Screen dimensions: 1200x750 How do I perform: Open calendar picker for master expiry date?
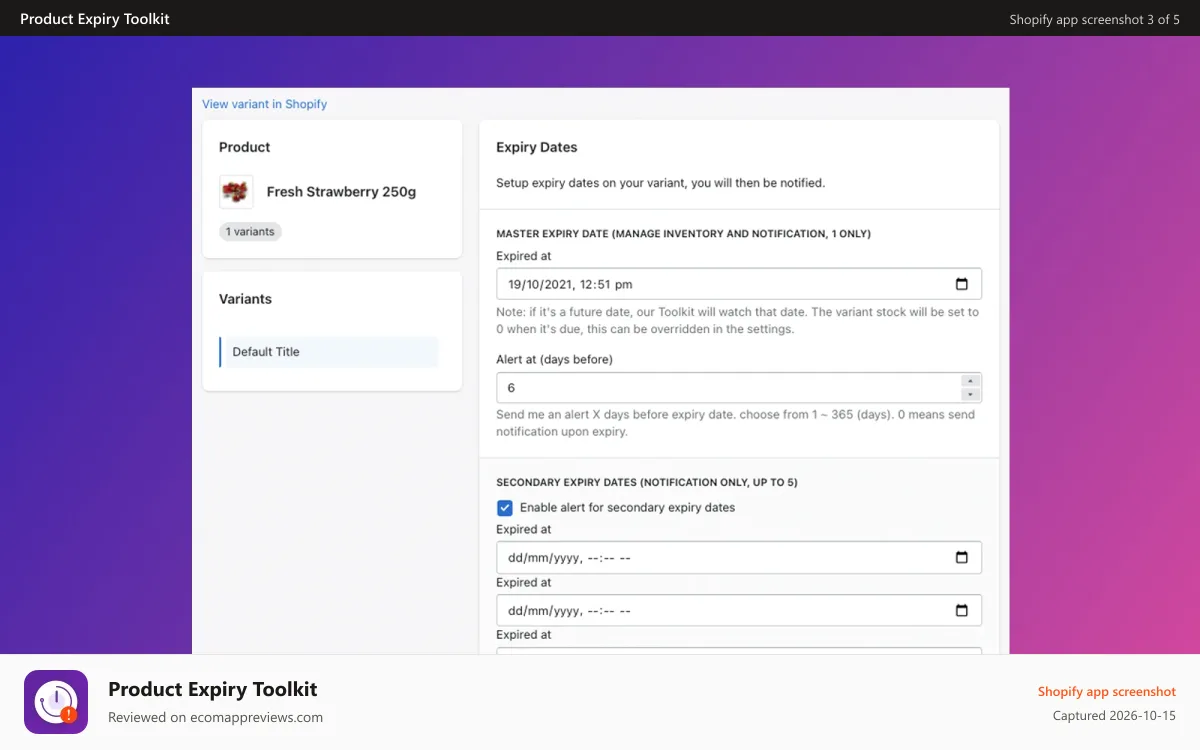click(962, 284)
